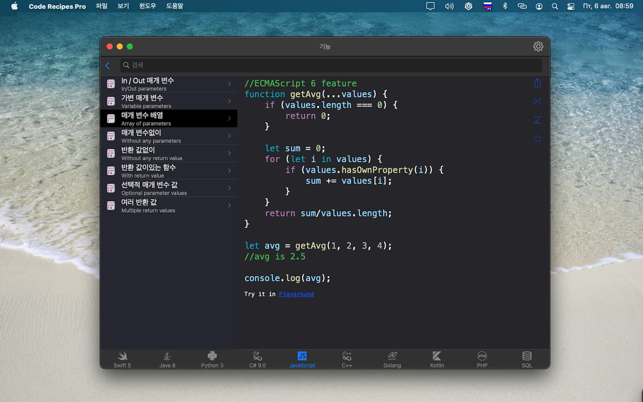Image resolution: width=643 pixels, height=402 pixels.
Task: Click the scissors snippet icon beside the code
Action: pyautogui.click(x=538, y=101)
